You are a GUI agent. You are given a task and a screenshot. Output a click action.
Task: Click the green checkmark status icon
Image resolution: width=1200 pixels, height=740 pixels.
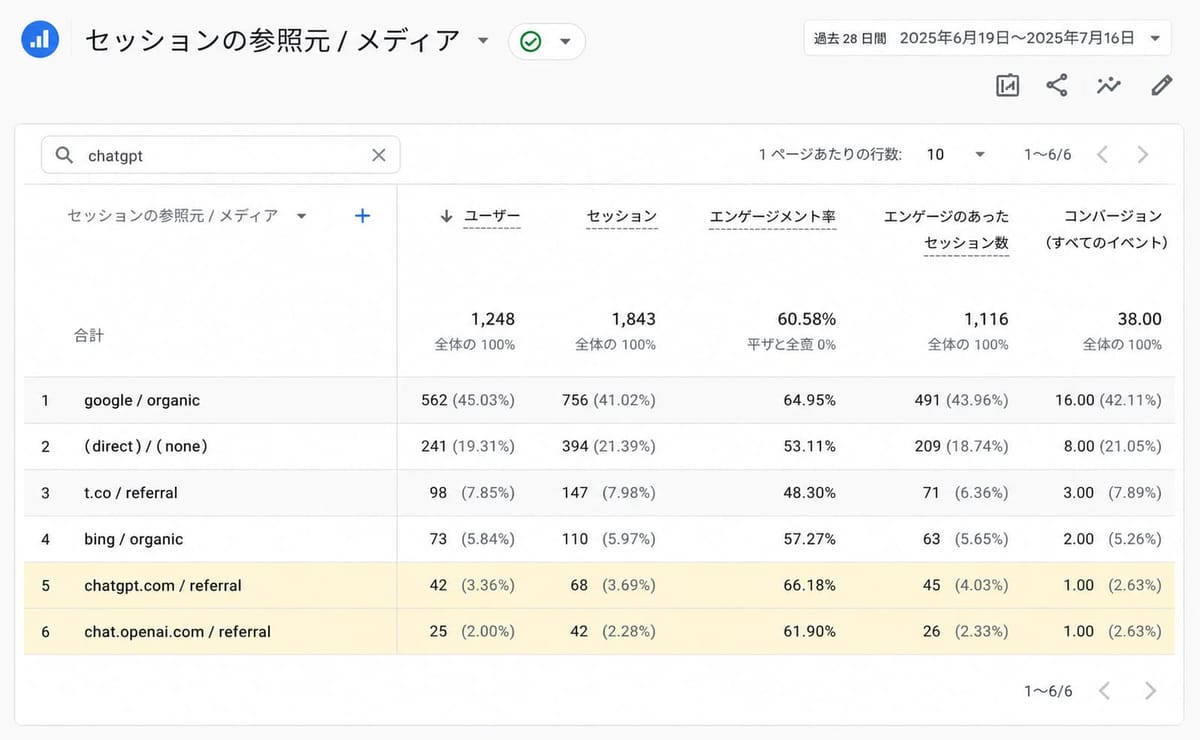531,42
